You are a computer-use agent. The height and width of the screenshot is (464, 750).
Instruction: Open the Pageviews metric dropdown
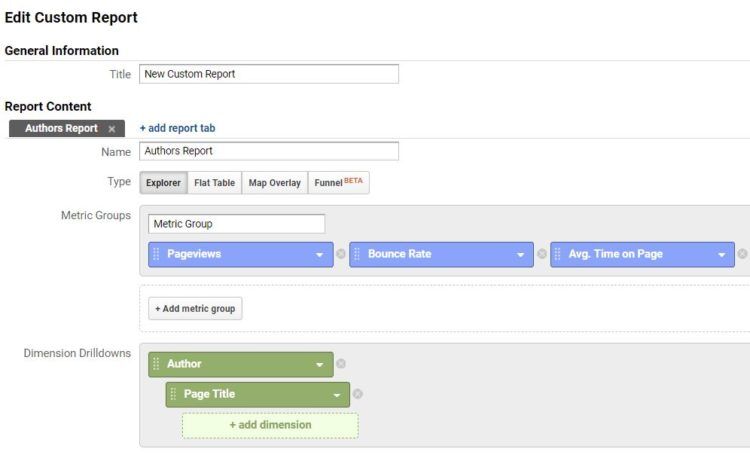320,255
